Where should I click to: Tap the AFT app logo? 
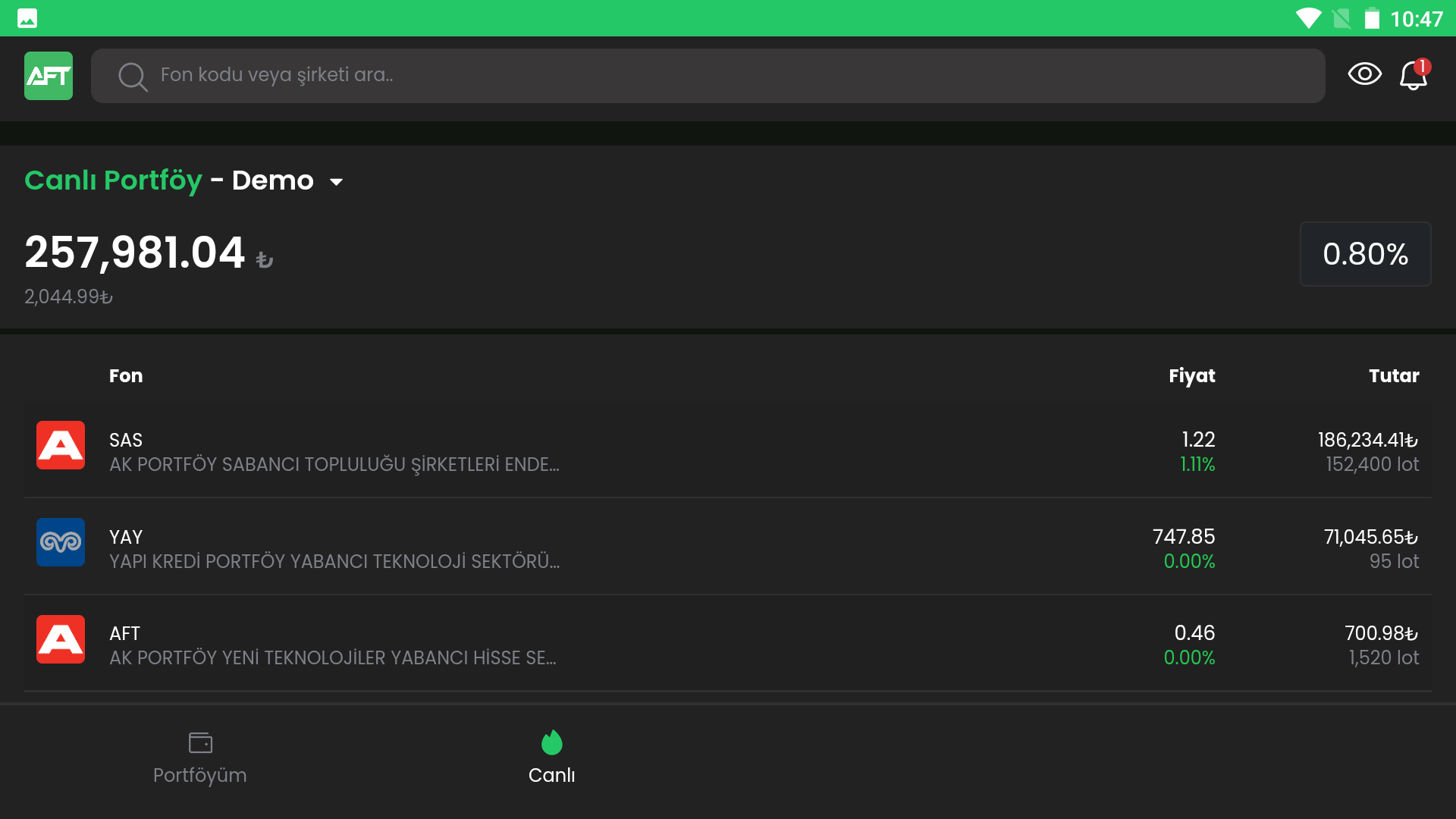click(49, 76)
